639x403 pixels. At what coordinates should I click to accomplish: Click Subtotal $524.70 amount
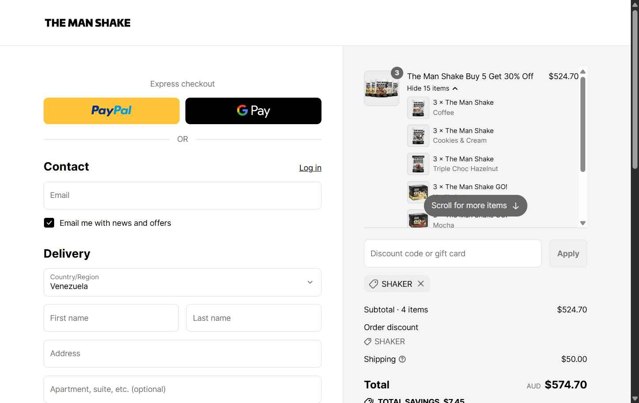tap(572, 310)
